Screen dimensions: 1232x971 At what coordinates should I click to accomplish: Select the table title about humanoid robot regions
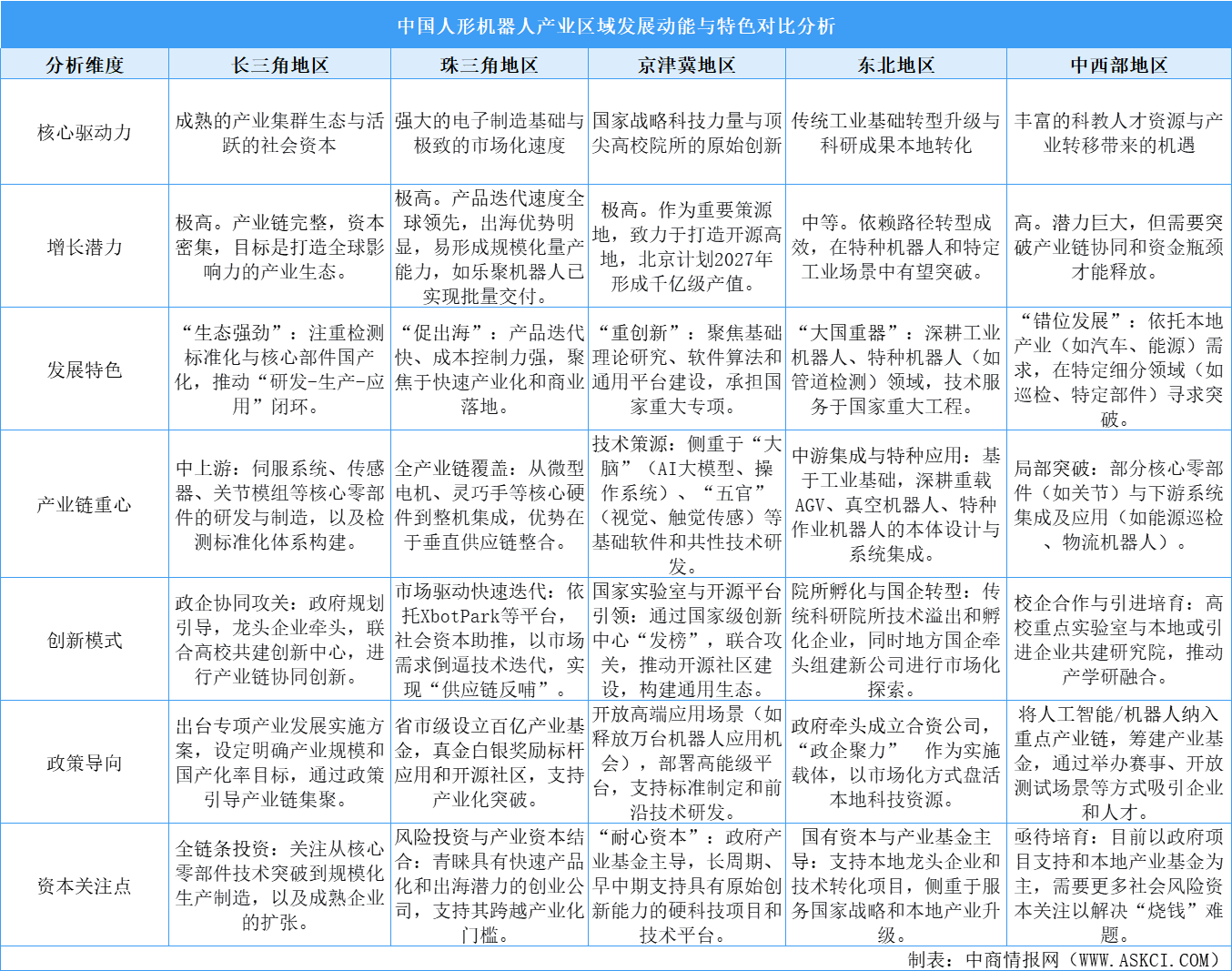pyautogui.click(x=616, y=25)
